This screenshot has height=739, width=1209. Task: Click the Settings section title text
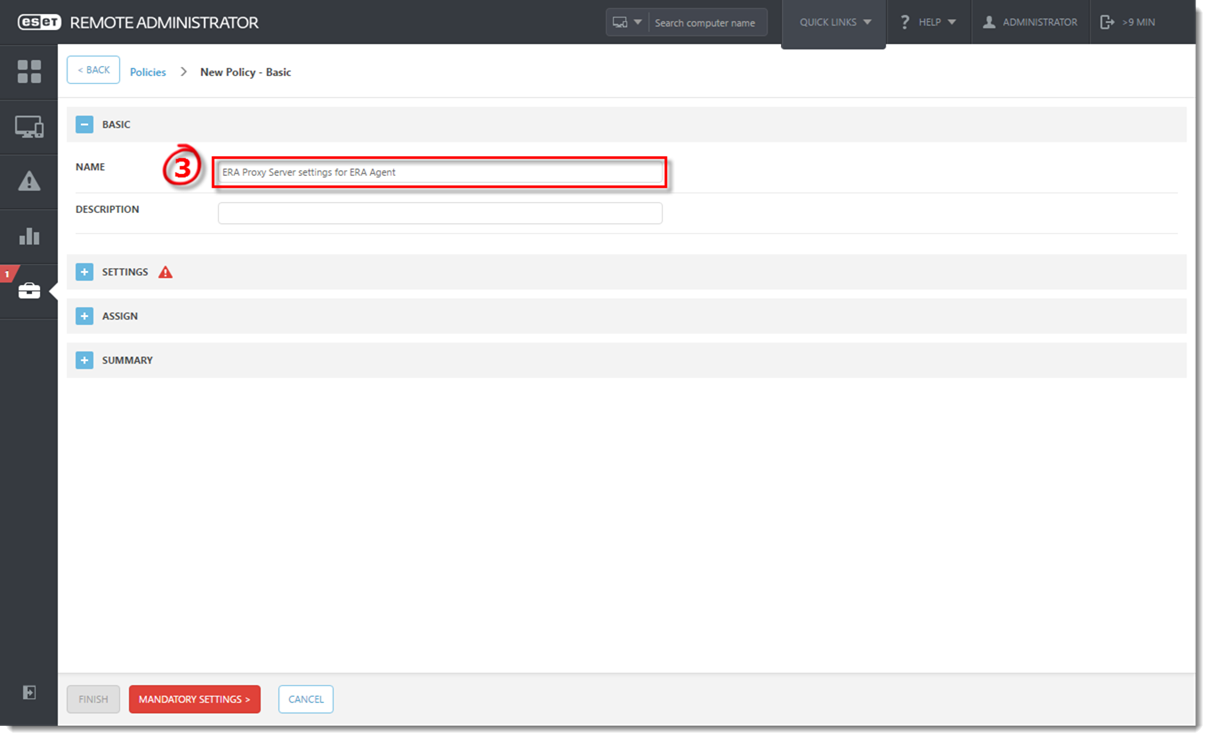[125, 272]
